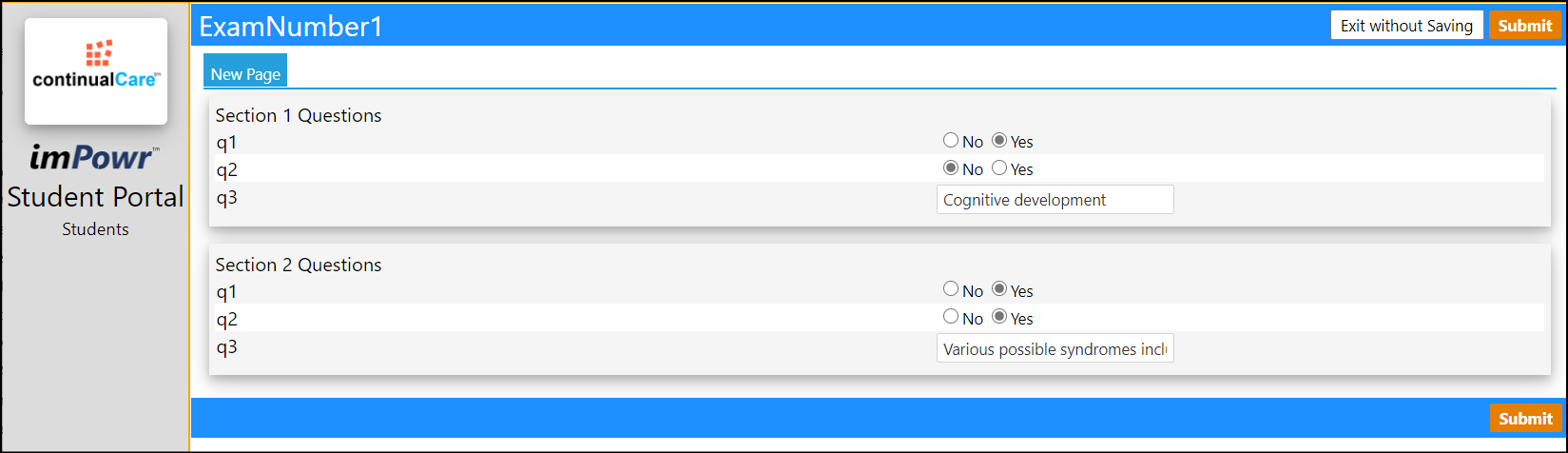Click Exit without Saving button
1568x453 pixels.
coord(1406,26)
